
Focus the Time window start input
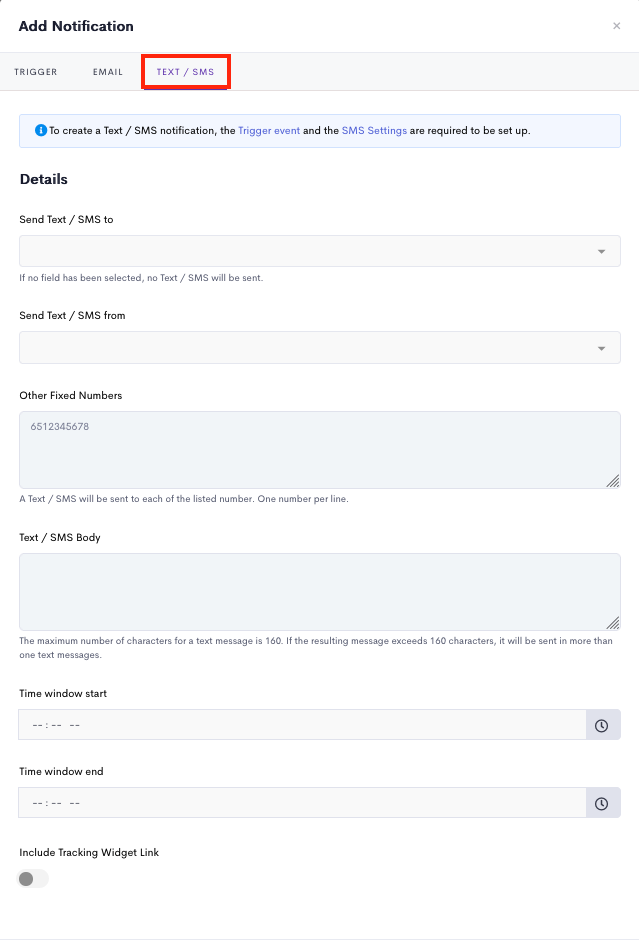(x=302, y=725)
